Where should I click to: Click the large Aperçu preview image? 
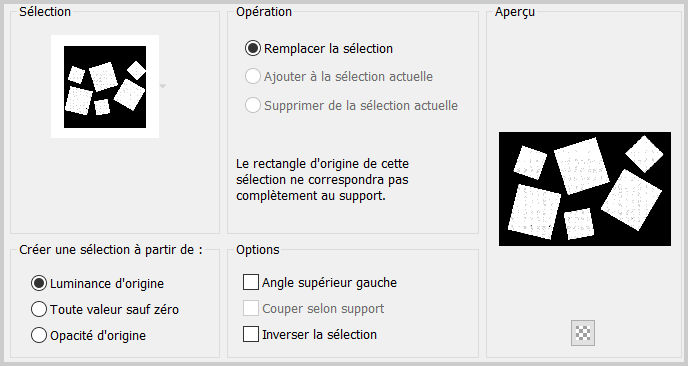(x=585, y=189)
